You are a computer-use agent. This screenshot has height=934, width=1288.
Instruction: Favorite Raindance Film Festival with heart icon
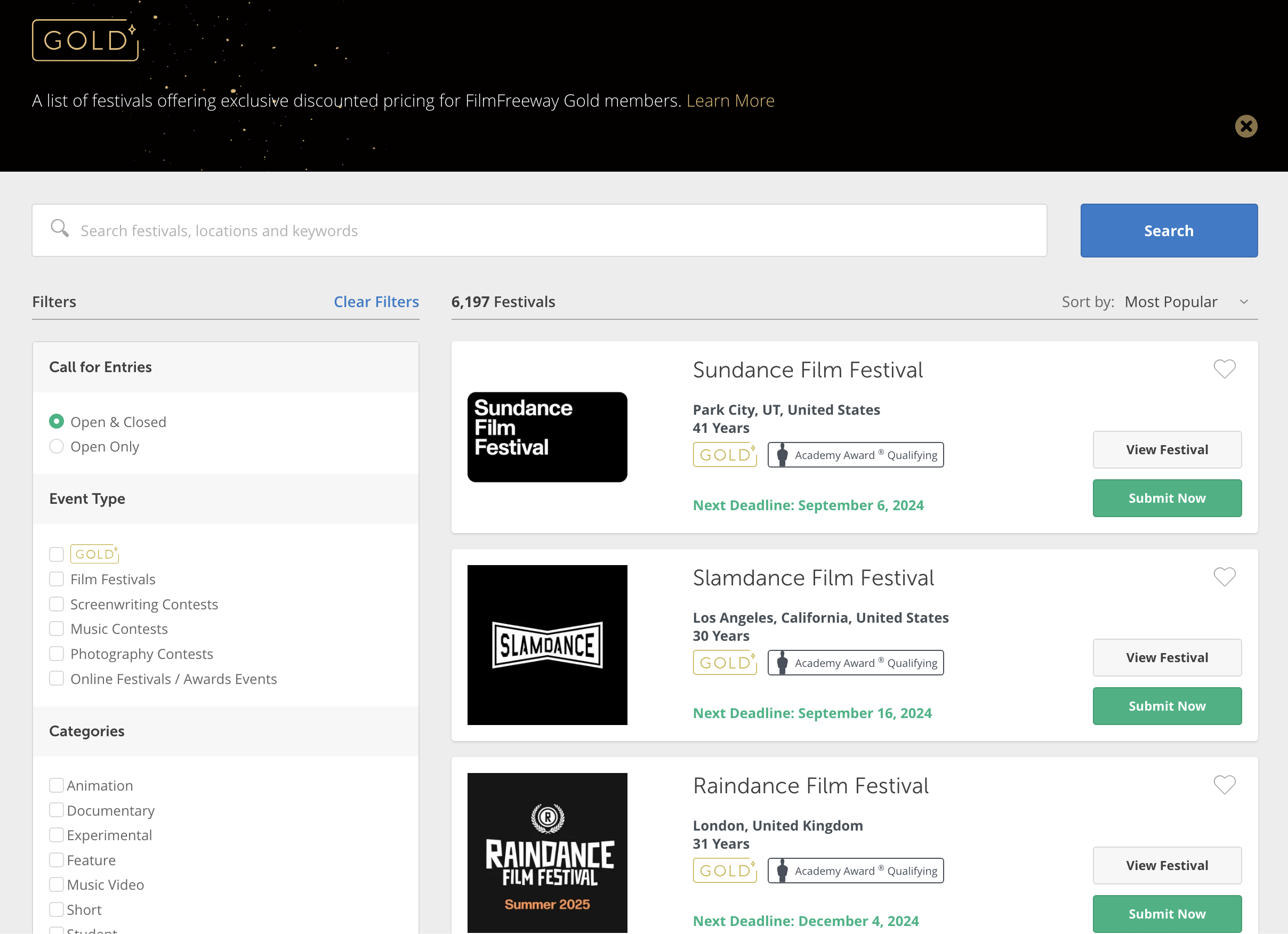(1225, 785)
